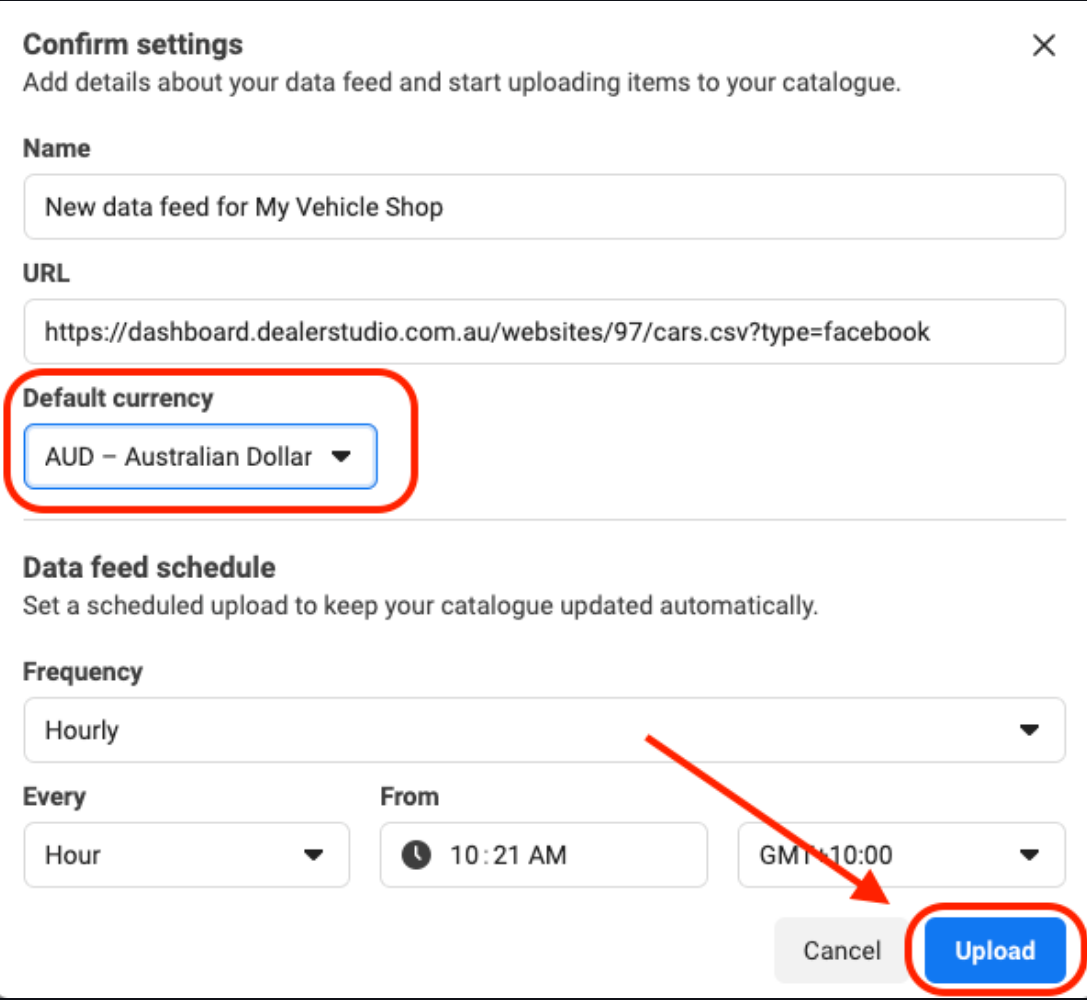This screenshot has height=1000, width=1087.
Task: Click the clock icon in From field
Action: point(416,855)
